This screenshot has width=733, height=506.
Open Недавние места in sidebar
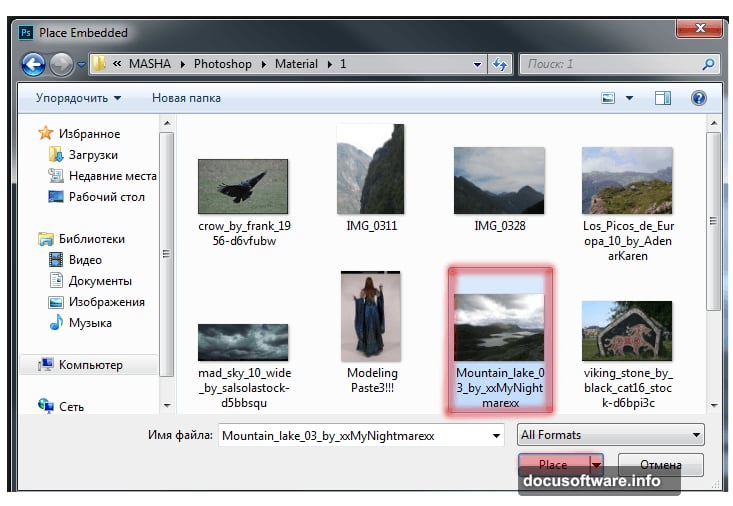click(113, 176)
